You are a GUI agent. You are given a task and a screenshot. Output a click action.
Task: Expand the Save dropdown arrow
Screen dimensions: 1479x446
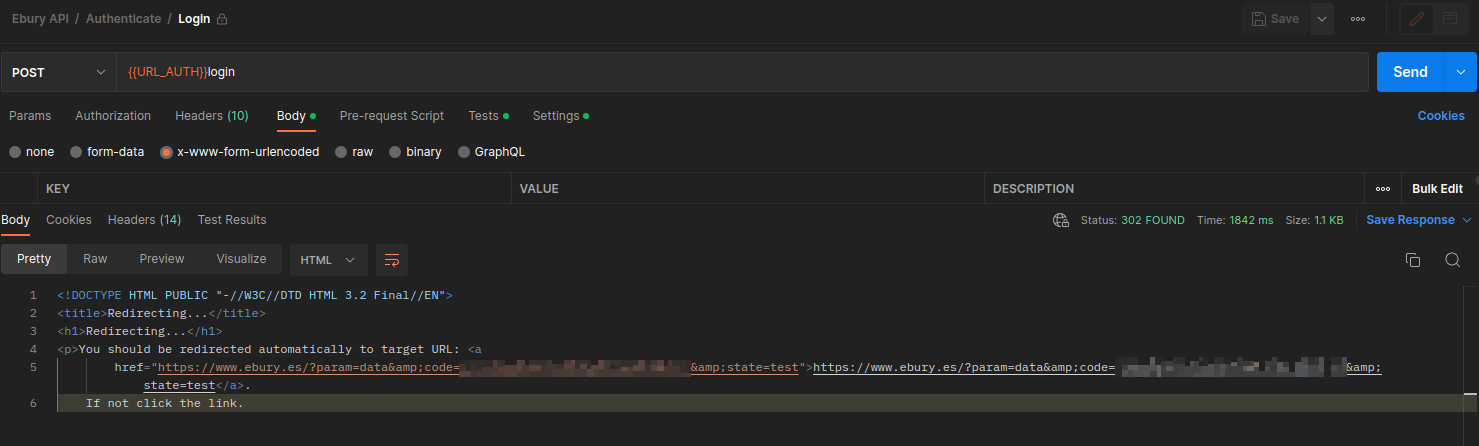tap(1322, 19)
